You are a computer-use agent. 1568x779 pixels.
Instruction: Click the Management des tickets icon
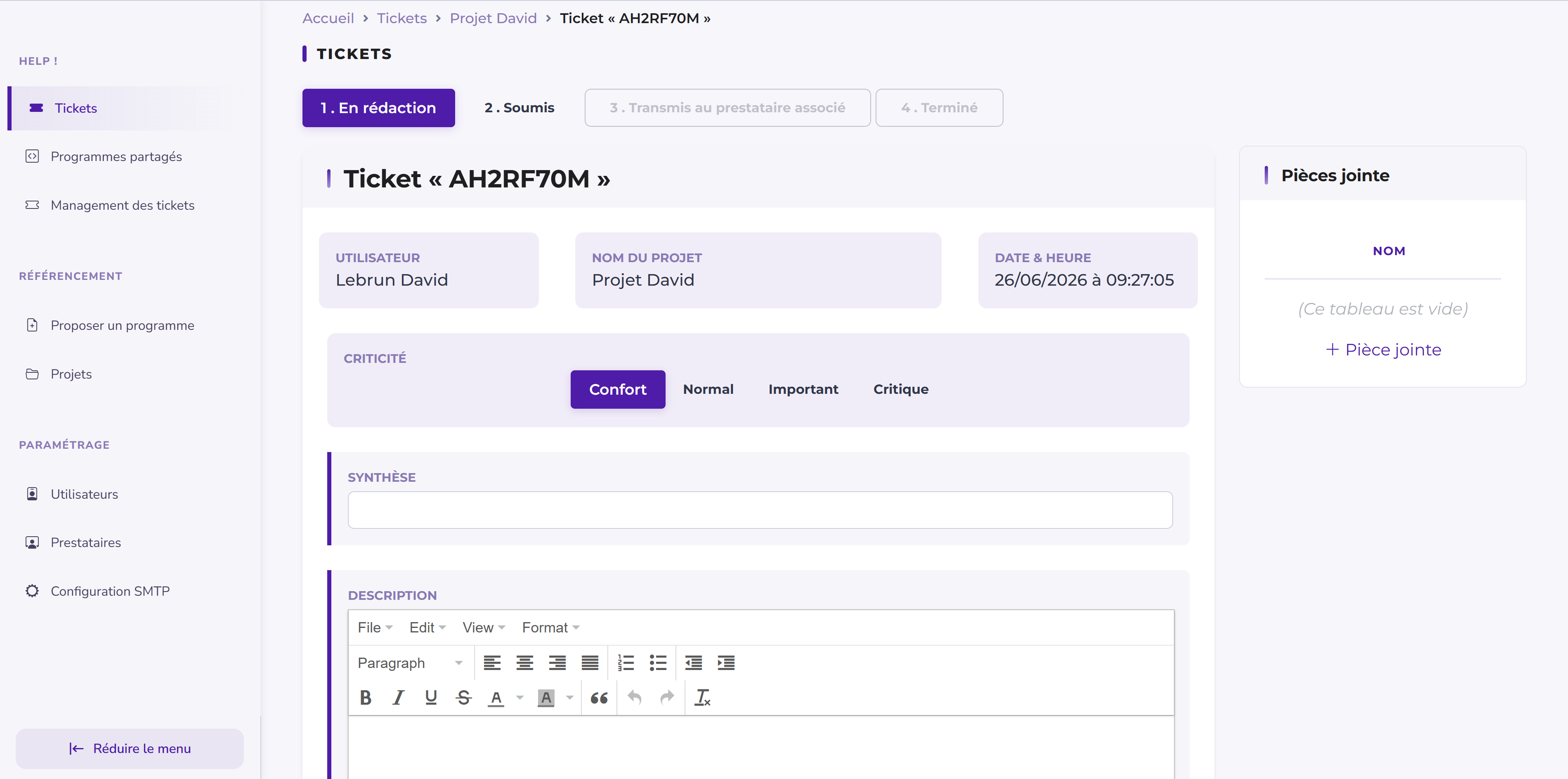coord(32,205)
